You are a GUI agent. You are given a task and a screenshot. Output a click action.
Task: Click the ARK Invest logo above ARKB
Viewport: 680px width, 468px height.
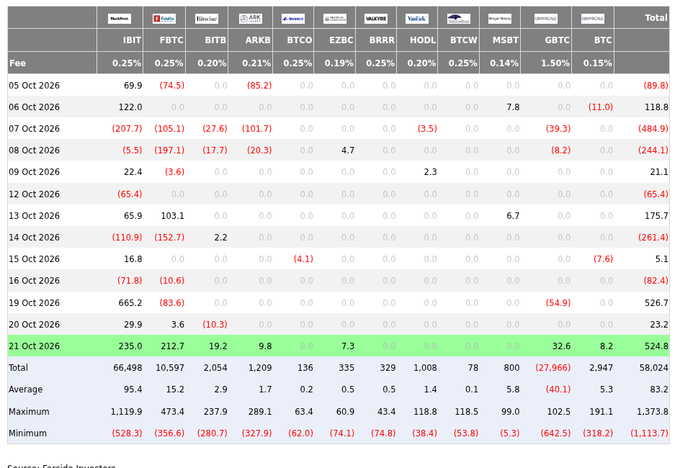[250, 19]
